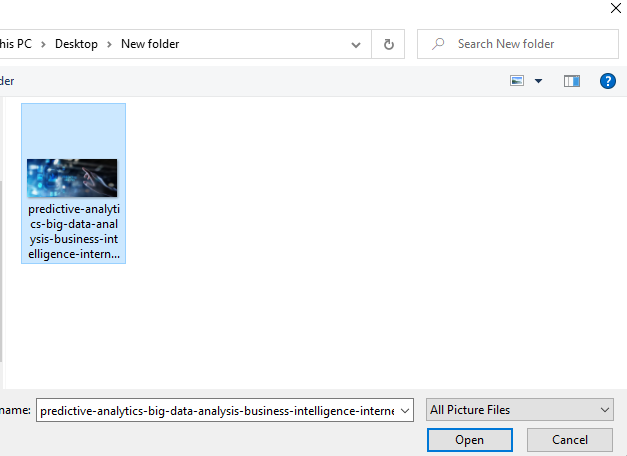Click the refresh button beside the address bar

[x=387, y=44]
